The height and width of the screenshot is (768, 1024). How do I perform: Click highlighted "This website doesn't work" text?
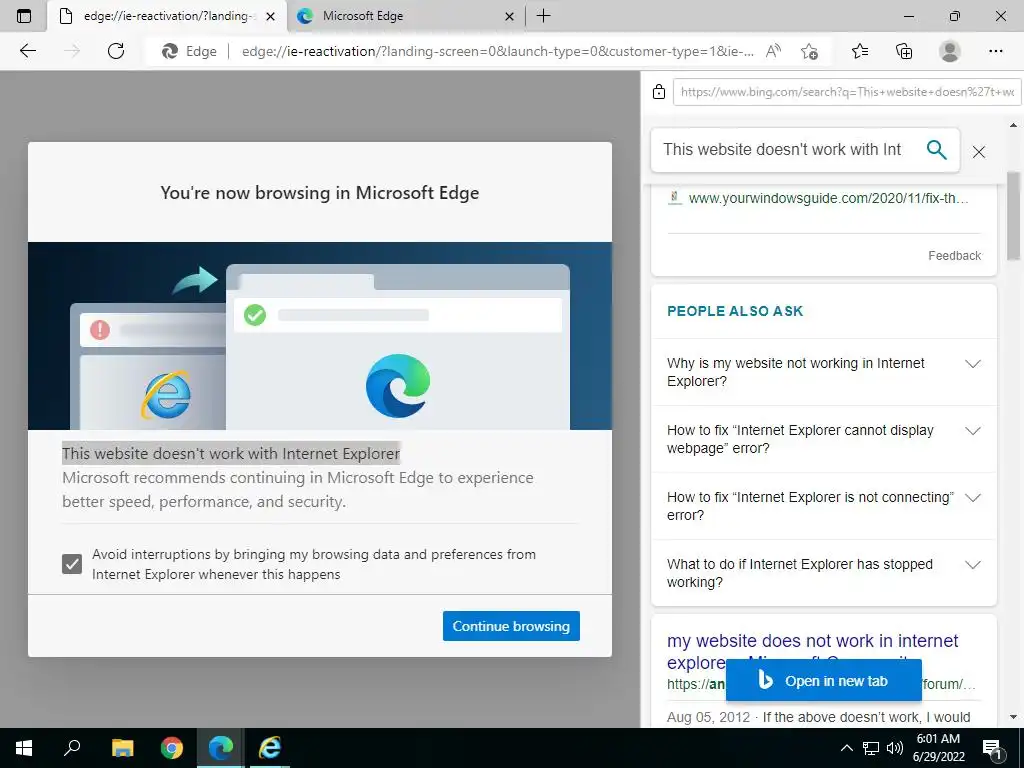[x=231, y=453]
